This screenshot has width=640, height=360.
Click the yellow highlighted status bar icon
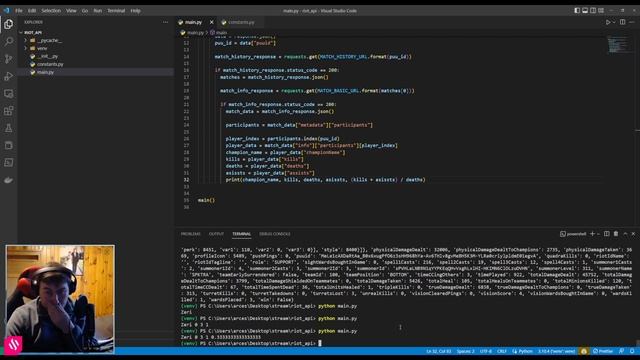(584, 351)
